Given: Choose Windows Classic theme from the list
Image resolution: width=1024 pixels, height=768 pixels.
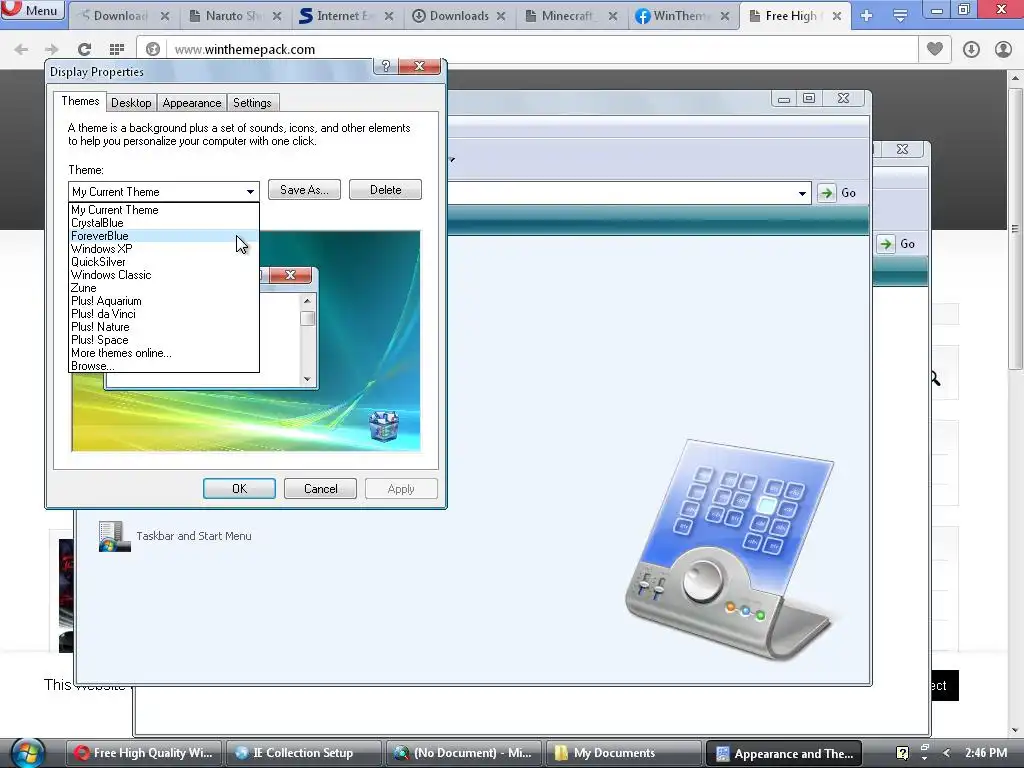Looking at the screenshot, I should pos(164,275).
